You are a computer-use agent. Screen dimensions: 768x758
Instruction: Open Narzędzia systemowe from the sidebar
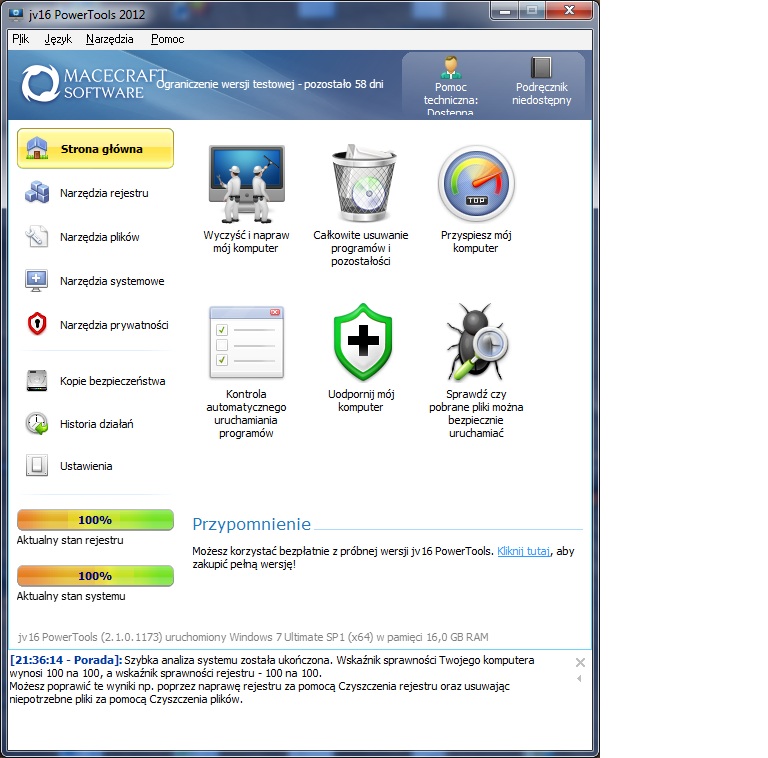pyautogui.click(x=112, y=281)
